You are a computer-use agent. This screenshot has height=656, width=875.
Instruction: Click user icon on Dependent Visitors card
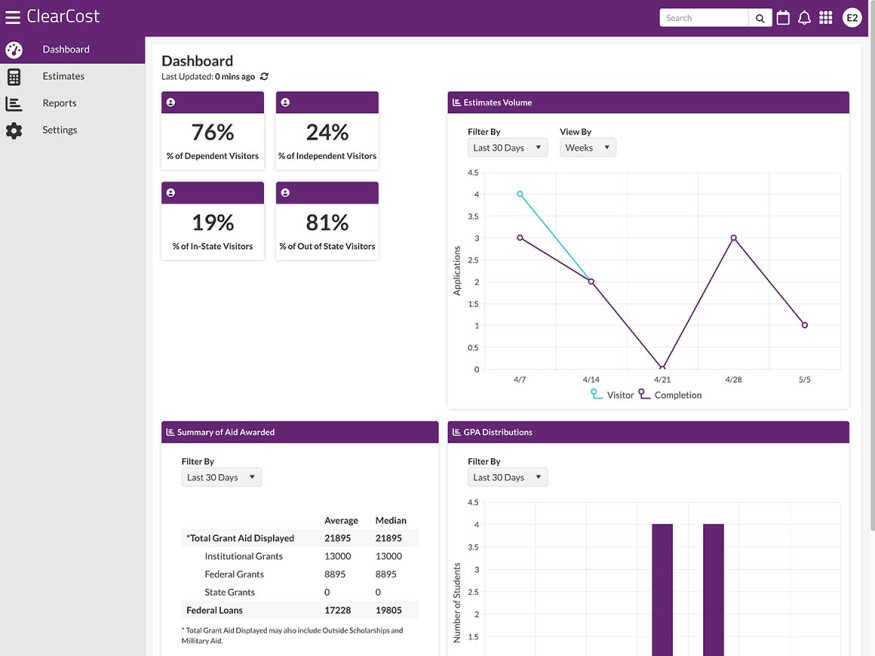pyautogui.click(x=171, y=103)
